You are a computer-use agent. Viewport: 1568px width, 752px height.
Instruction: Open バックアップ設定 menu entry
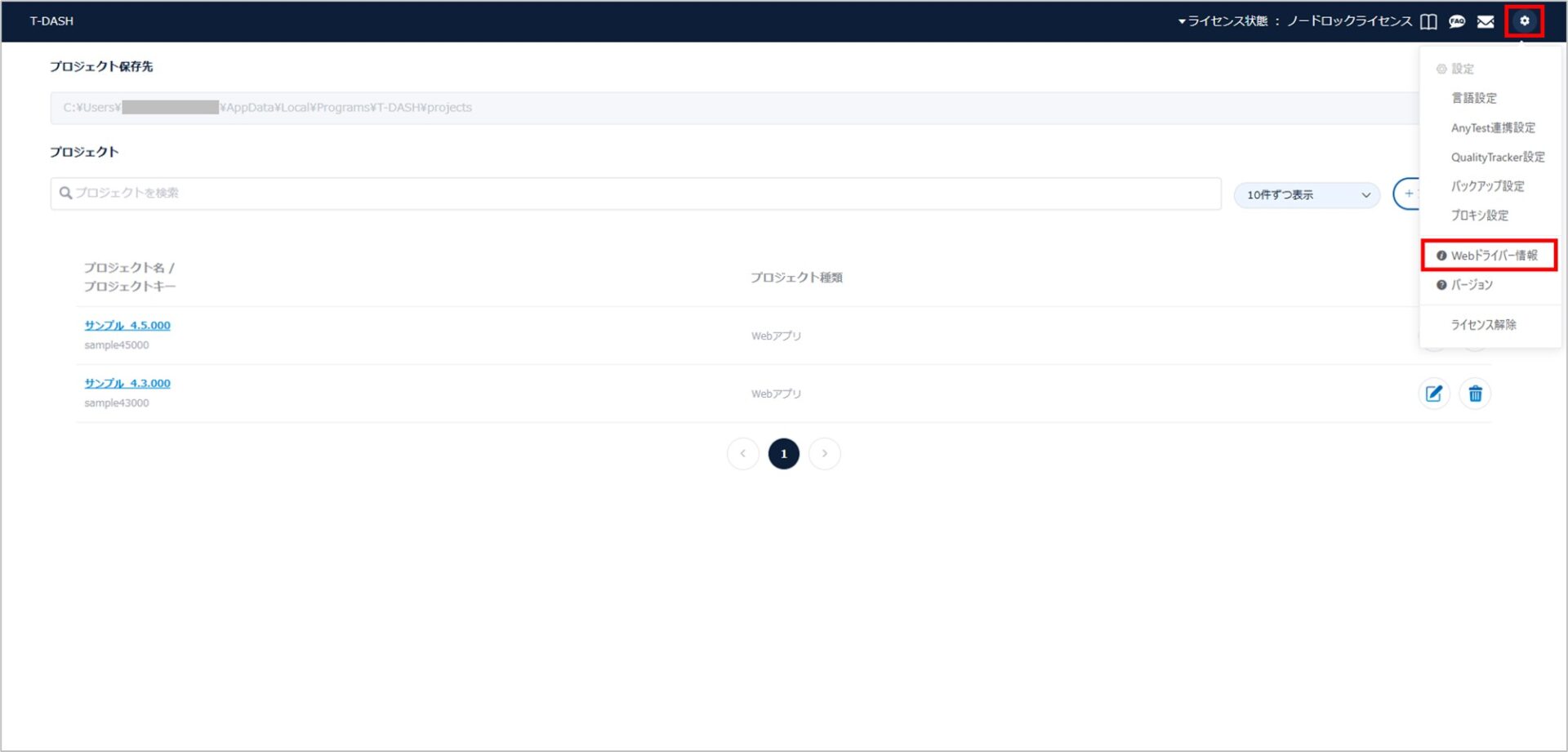coord(1487,186)
